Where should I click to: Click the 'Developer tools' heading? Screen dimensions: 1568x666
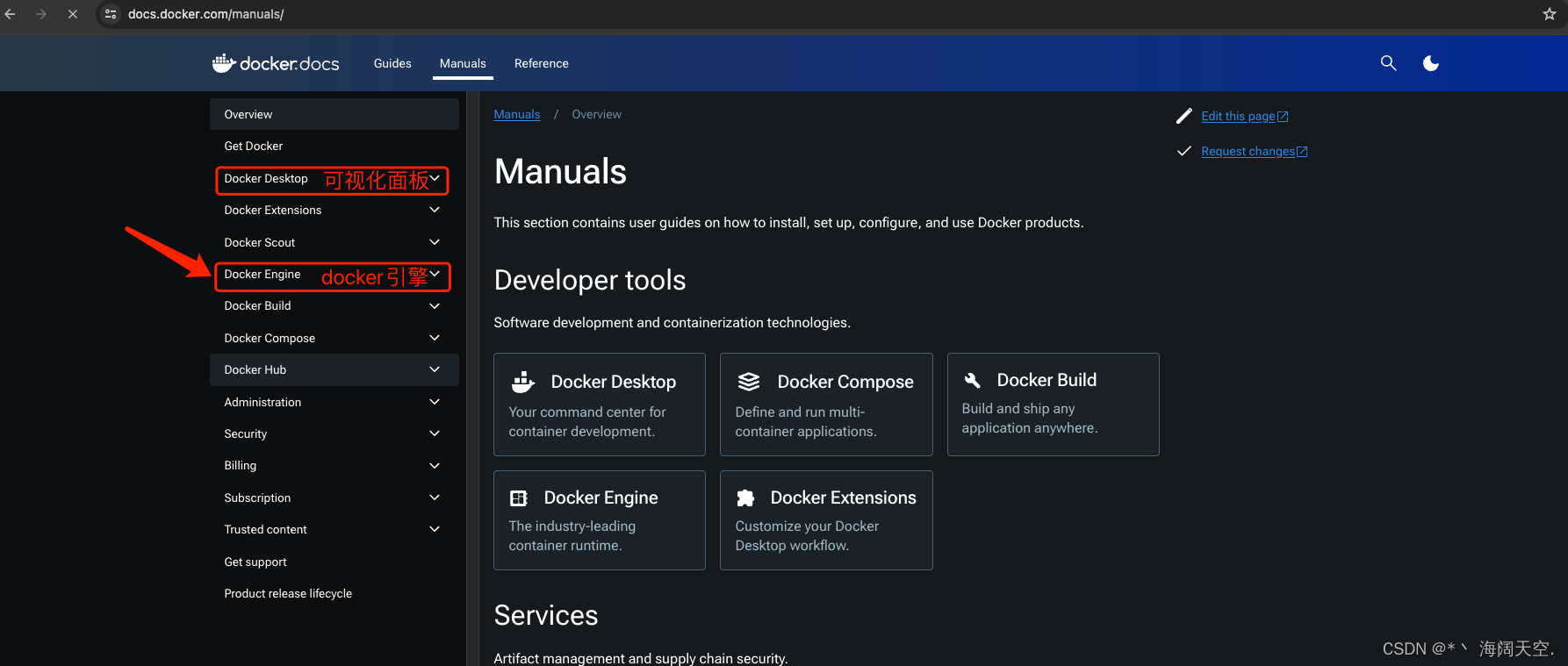590,280
